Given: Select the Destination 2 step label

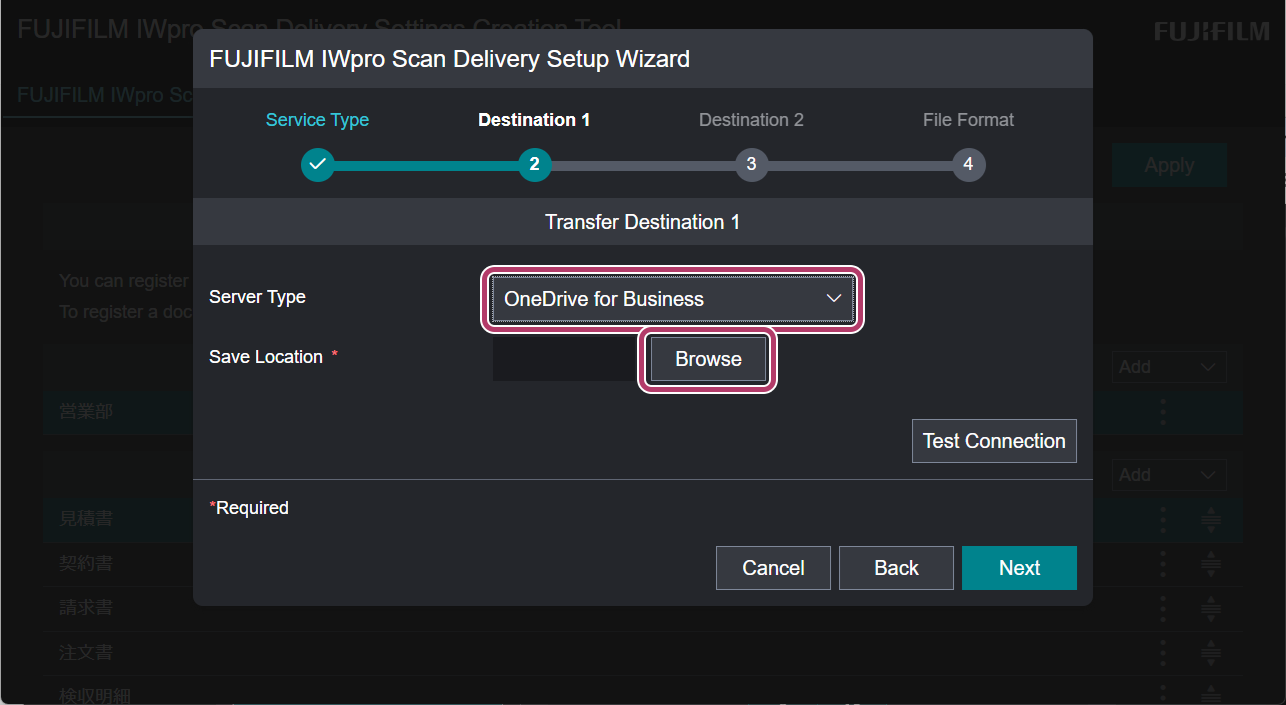Looking at the screenshot, I should click(x=751, y=120).
